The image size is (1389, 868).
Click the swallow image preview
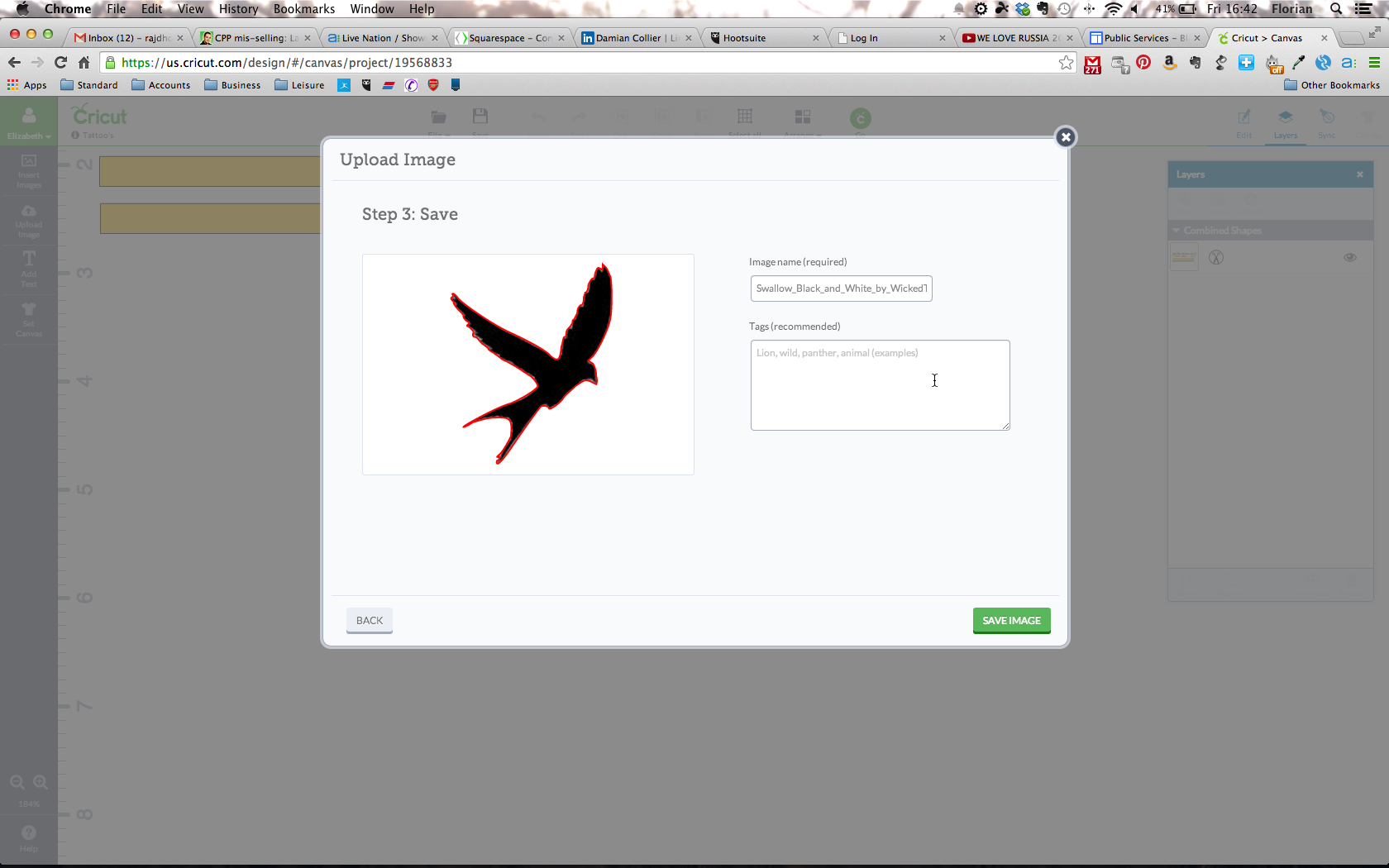tap(527, 365)
